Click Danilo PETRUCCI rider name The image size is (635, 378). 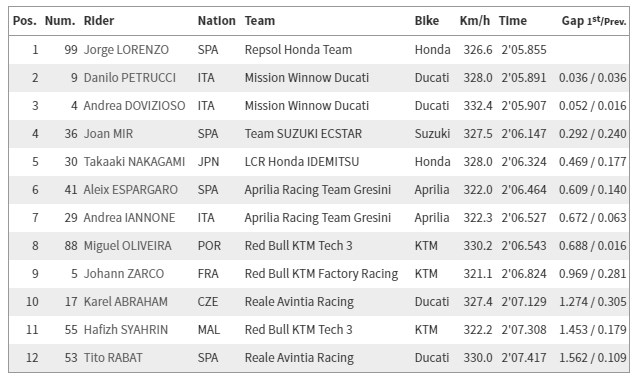click(x=130, y=78)
